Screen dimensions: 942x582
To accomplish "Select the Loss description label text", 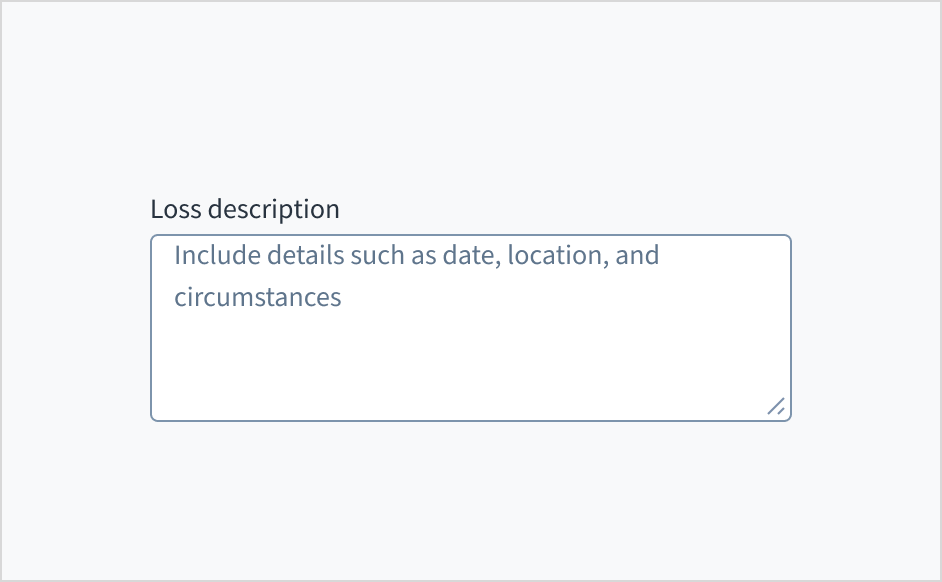I will [x=245, y=210].
